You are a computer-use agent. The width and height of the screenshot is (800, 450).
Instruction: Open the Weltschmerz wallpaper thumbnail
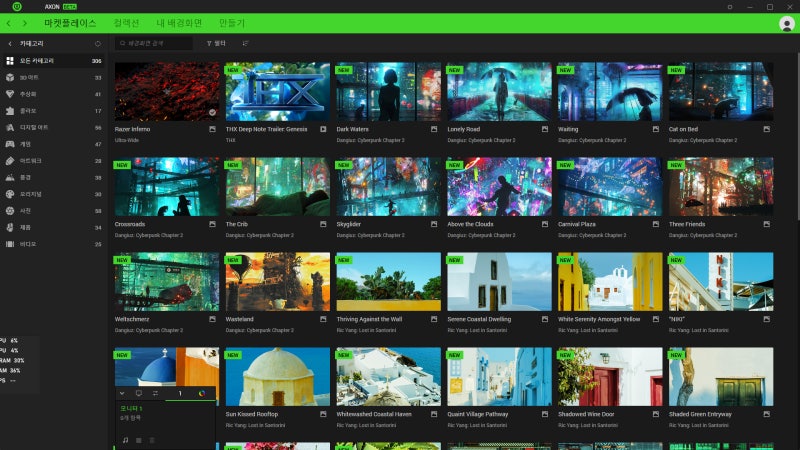(167, 282)
